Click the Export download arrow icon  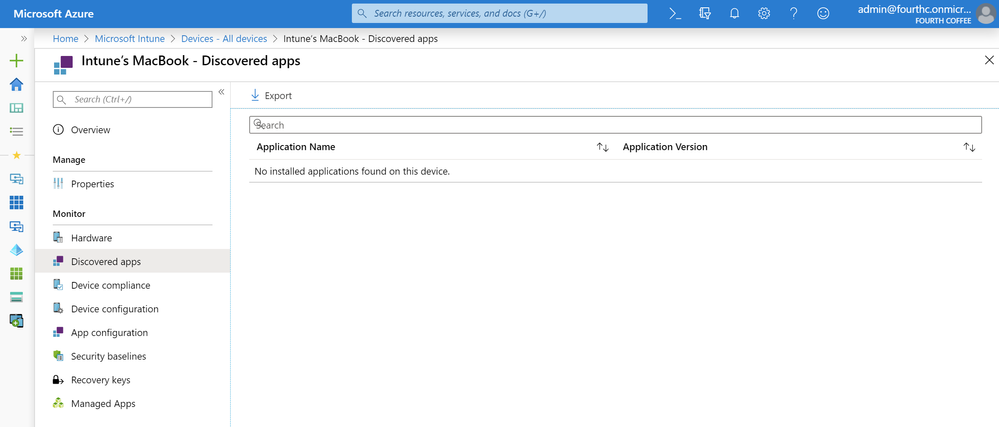pos(255,95)
